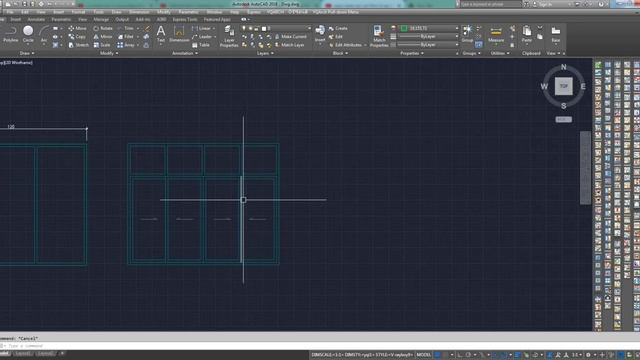Open the linetype ByLayer dropdown

pyautogui.click(x=429, y=44)
